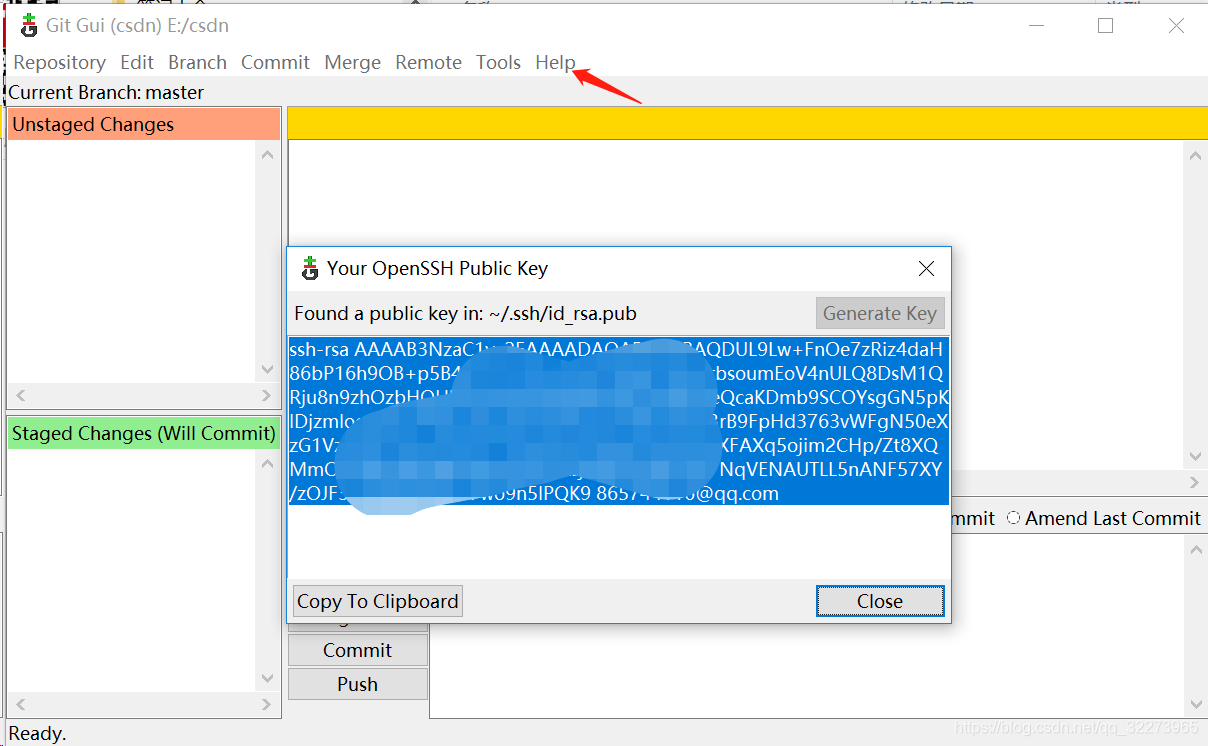Maximize the Git Gui window

click(1105, 26)
